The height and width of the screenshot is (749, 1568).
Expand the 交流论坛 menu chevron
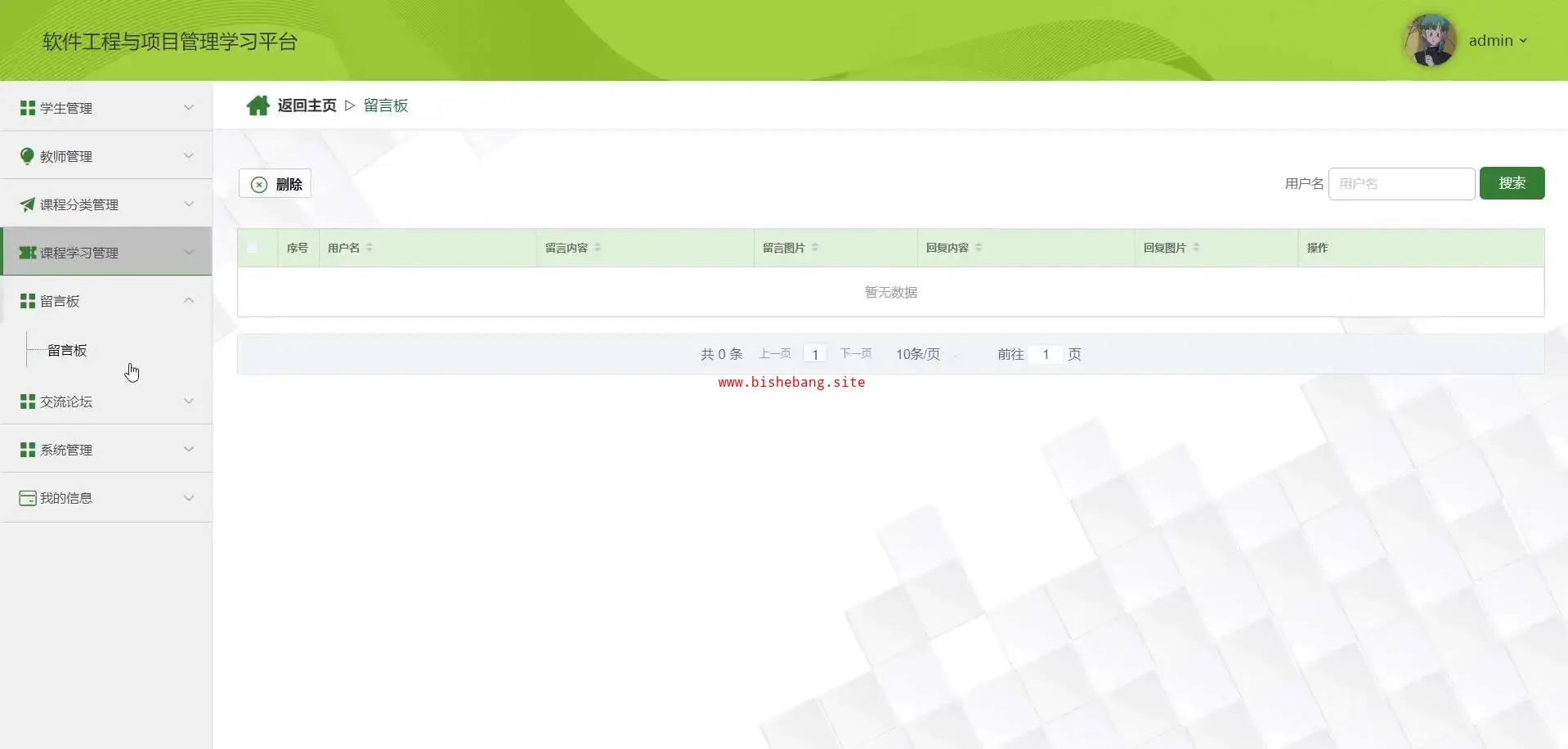coord(189,401)
